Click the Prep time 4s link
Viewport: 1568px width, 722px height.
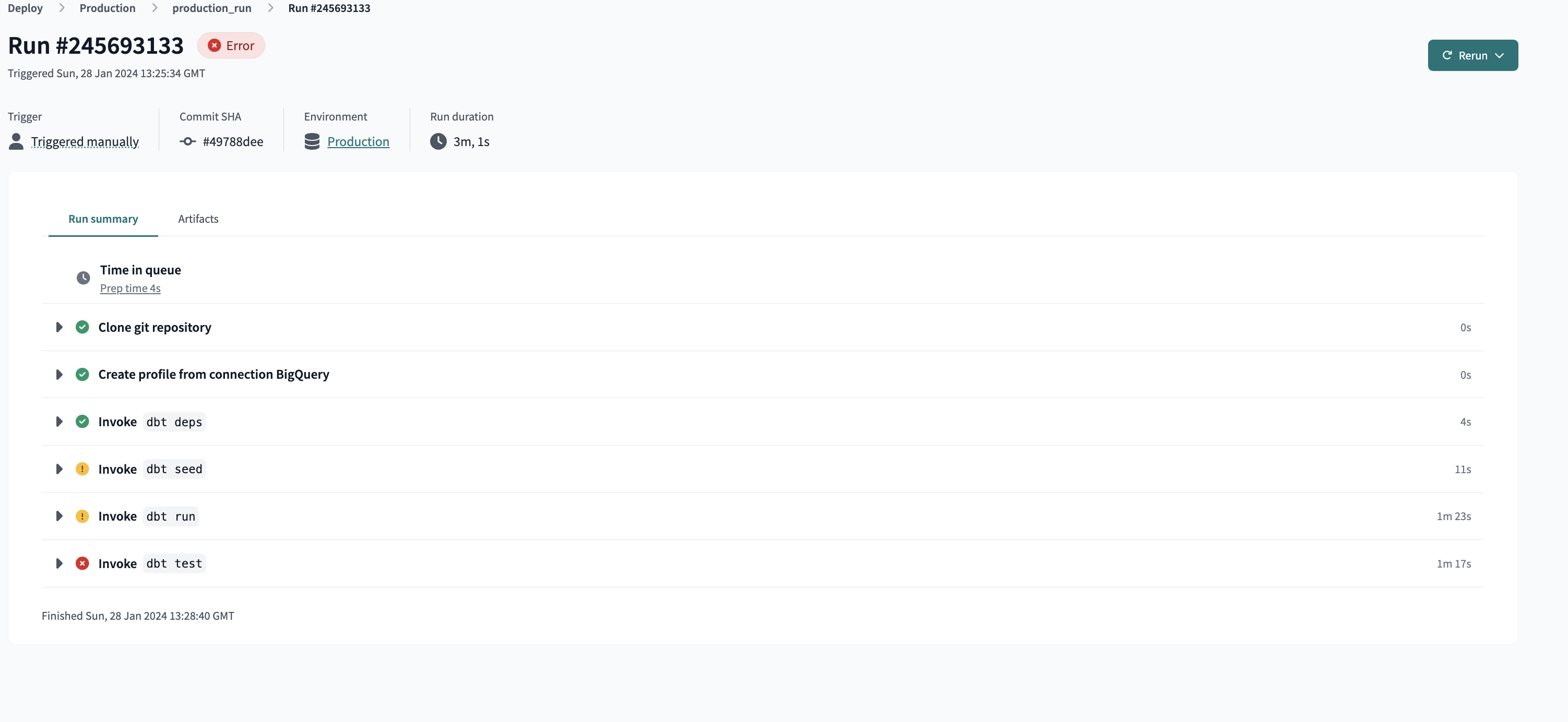click(x=130, y=288)
